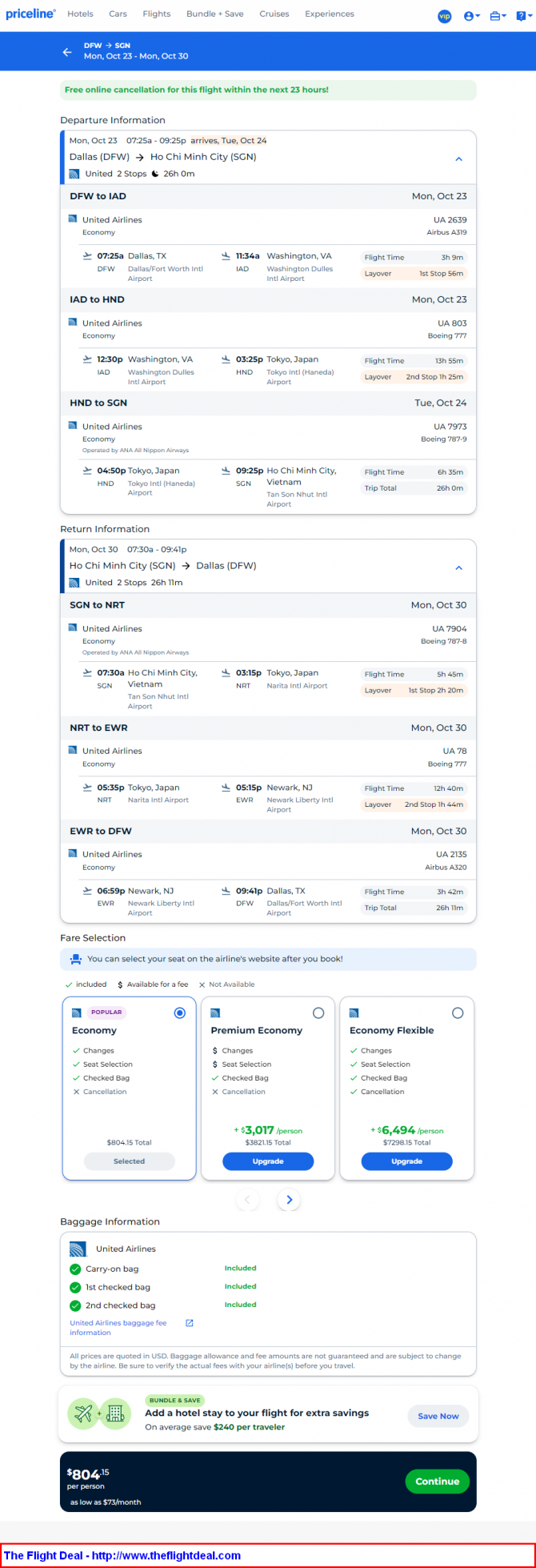This screenshot has width=536, height=1568.
Task: Click the landing icon beside 11:34a Washington
Action: click(x=226, y=256)
